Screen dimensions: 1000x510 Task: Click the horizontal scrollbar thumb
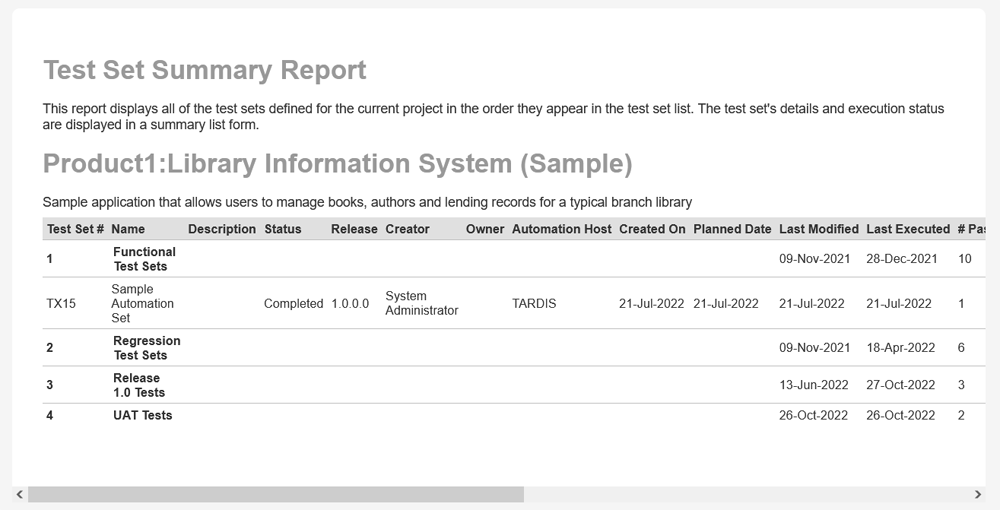[275, 494]
